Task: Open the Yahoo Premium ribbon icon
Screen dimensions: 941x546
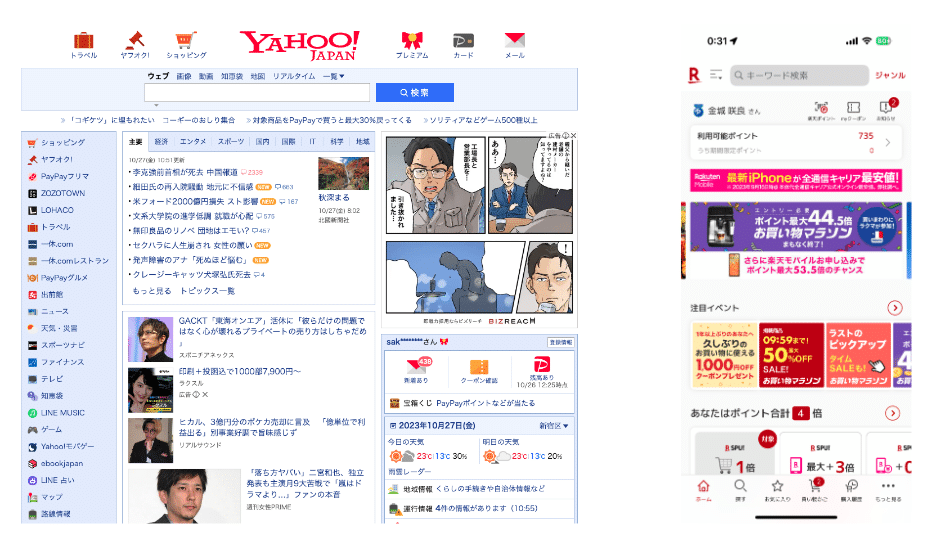Action: click(x=411, y=41)
